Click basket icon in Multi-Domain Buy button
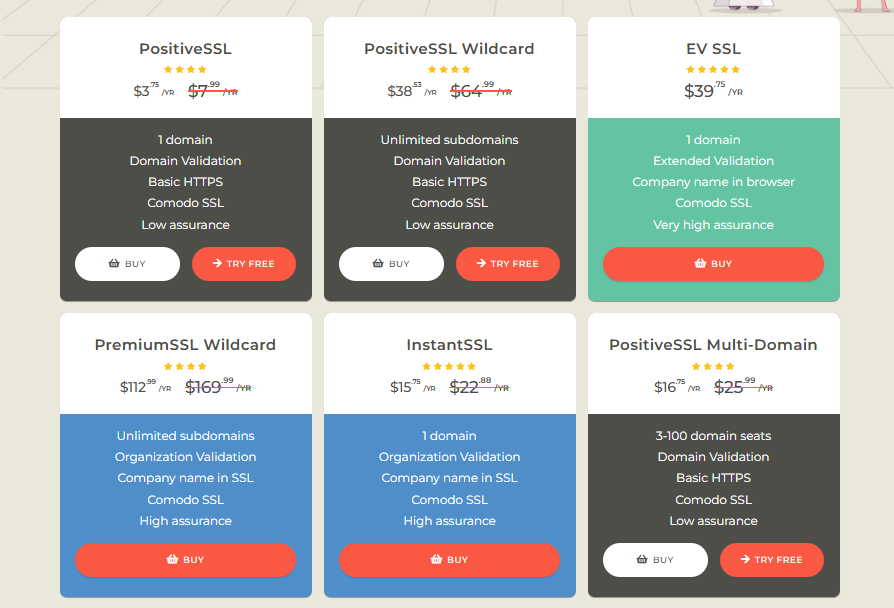The height and width of the screenshot is (608, 894). [642, 560]
